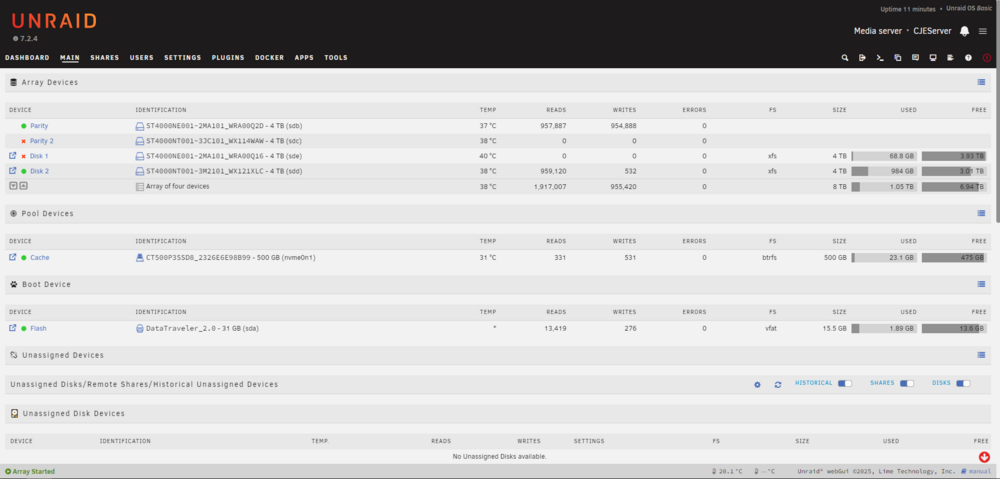1000x479 pixels.
Task: Click the CJEServer server name
Action: [x=932, y=31]
